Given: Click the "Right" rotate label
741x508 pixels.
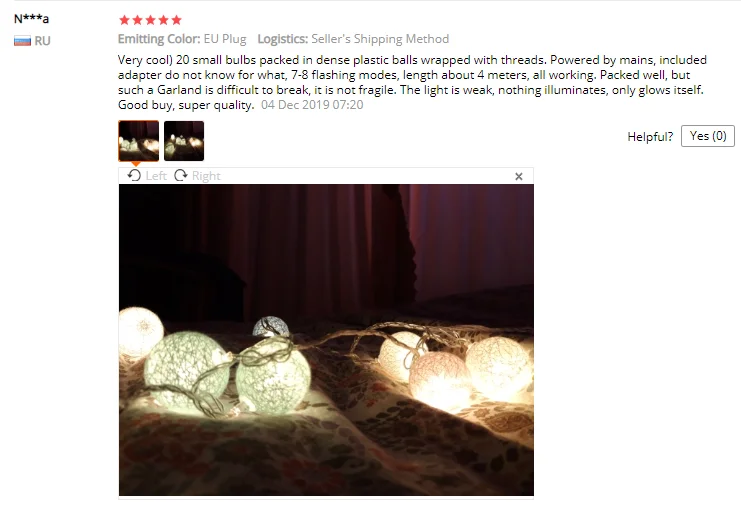Looking at the screenshot, I should (206, 176).
